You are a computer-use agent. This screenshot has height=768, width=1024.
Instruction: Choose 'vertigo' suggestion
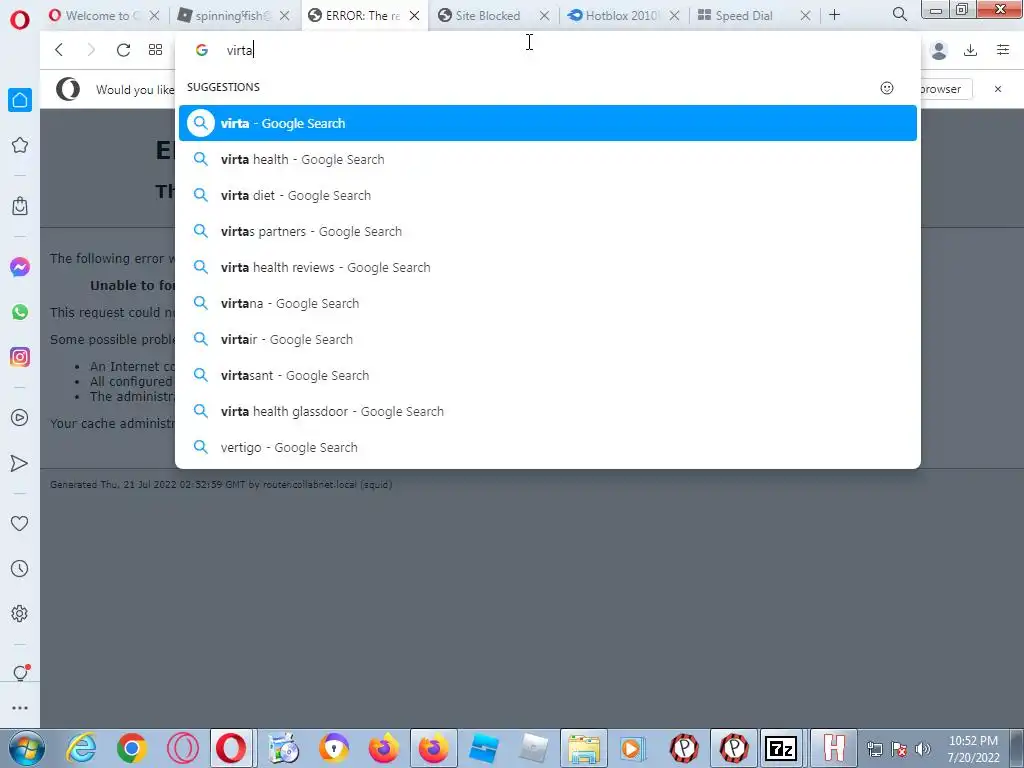point(548,447)
